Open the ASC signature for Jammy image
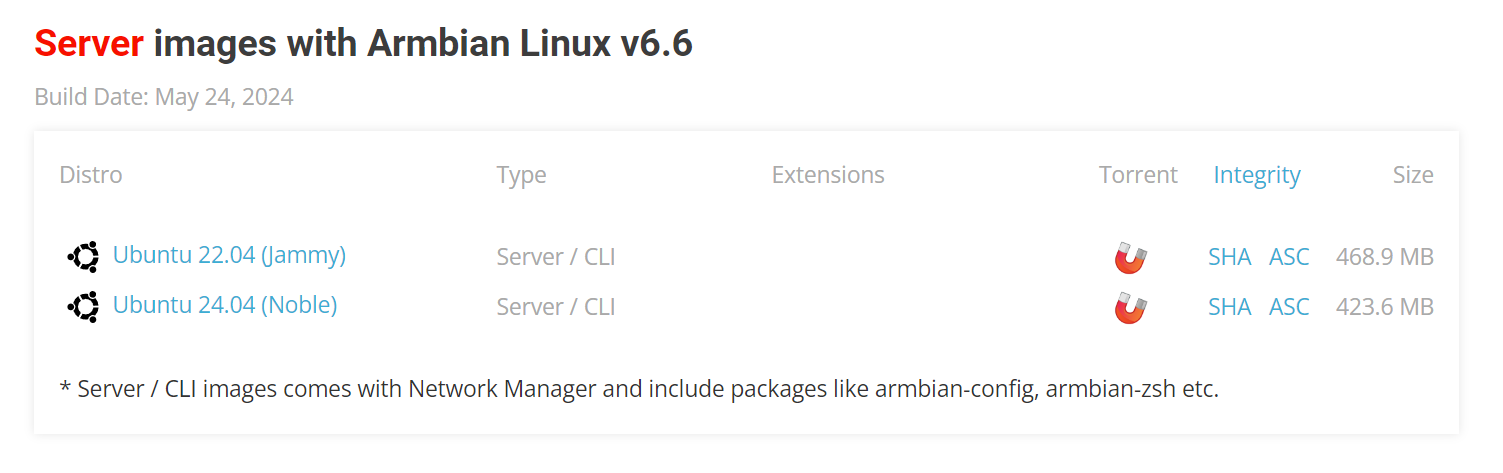 tap(1289, 257)
